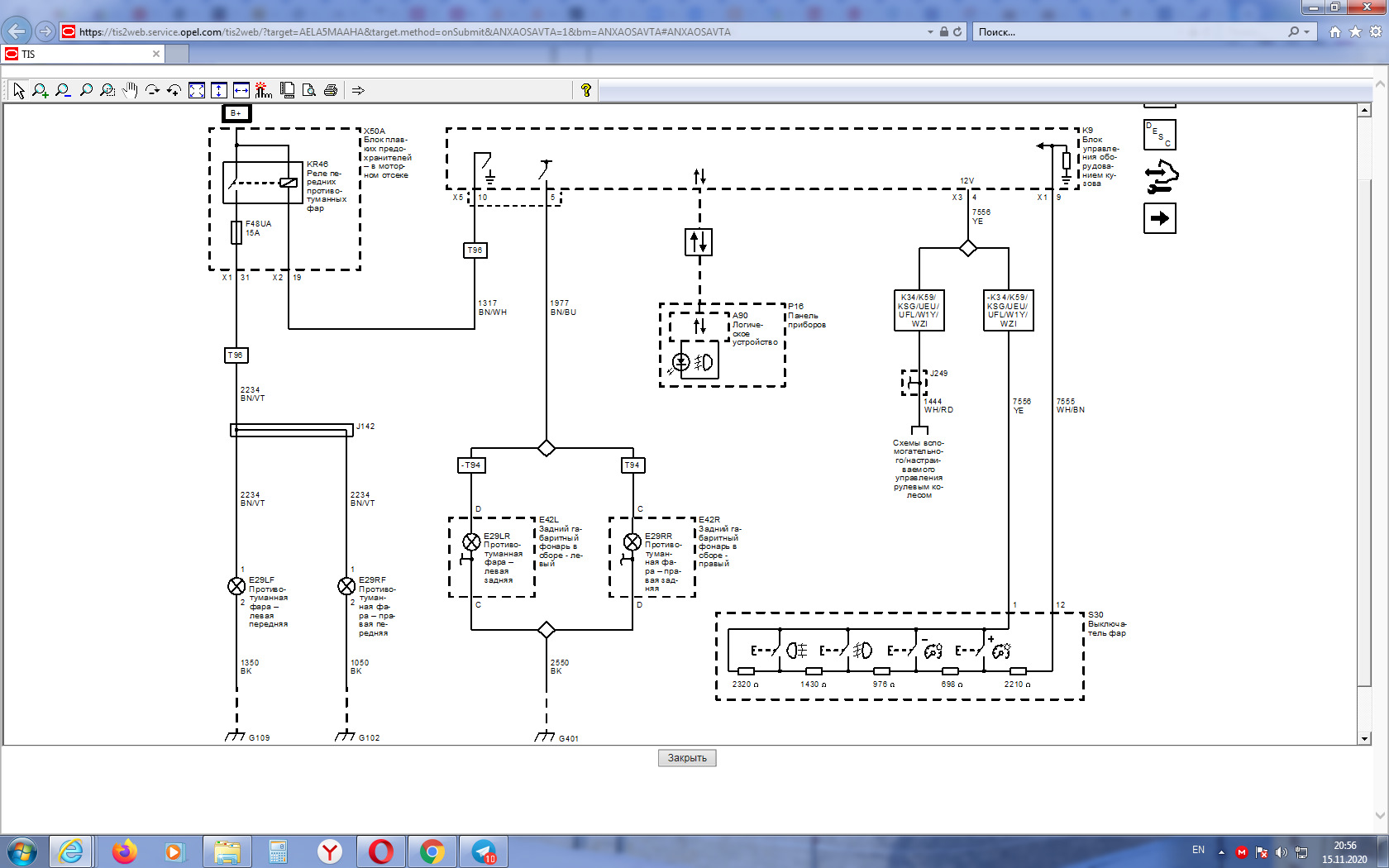Rotate the diagram clockwise
1389x868 pixels.
pos(152,90)
